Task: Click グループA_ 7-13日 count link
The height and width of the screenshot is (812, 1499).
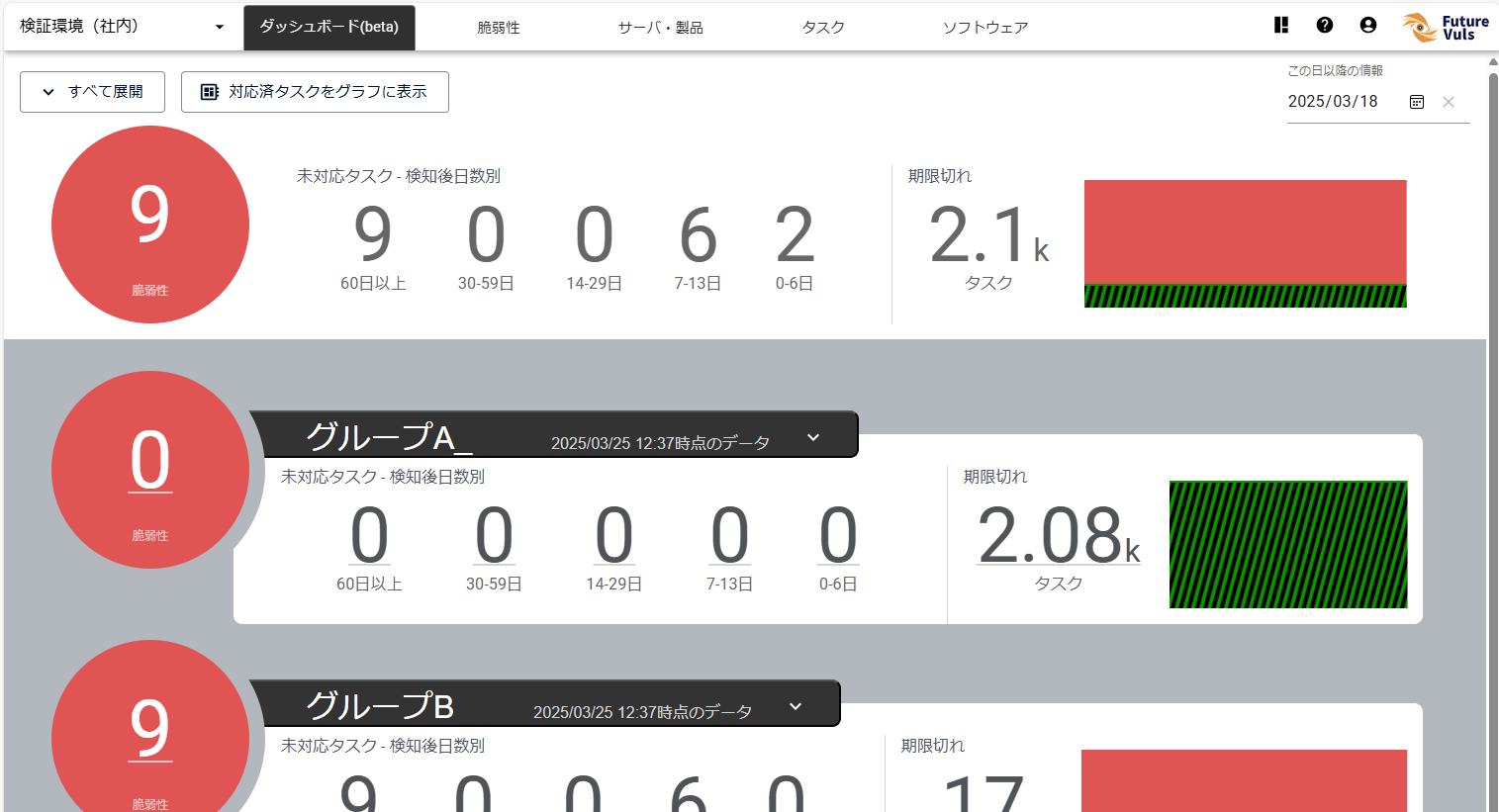Action: tap(729, 535)
